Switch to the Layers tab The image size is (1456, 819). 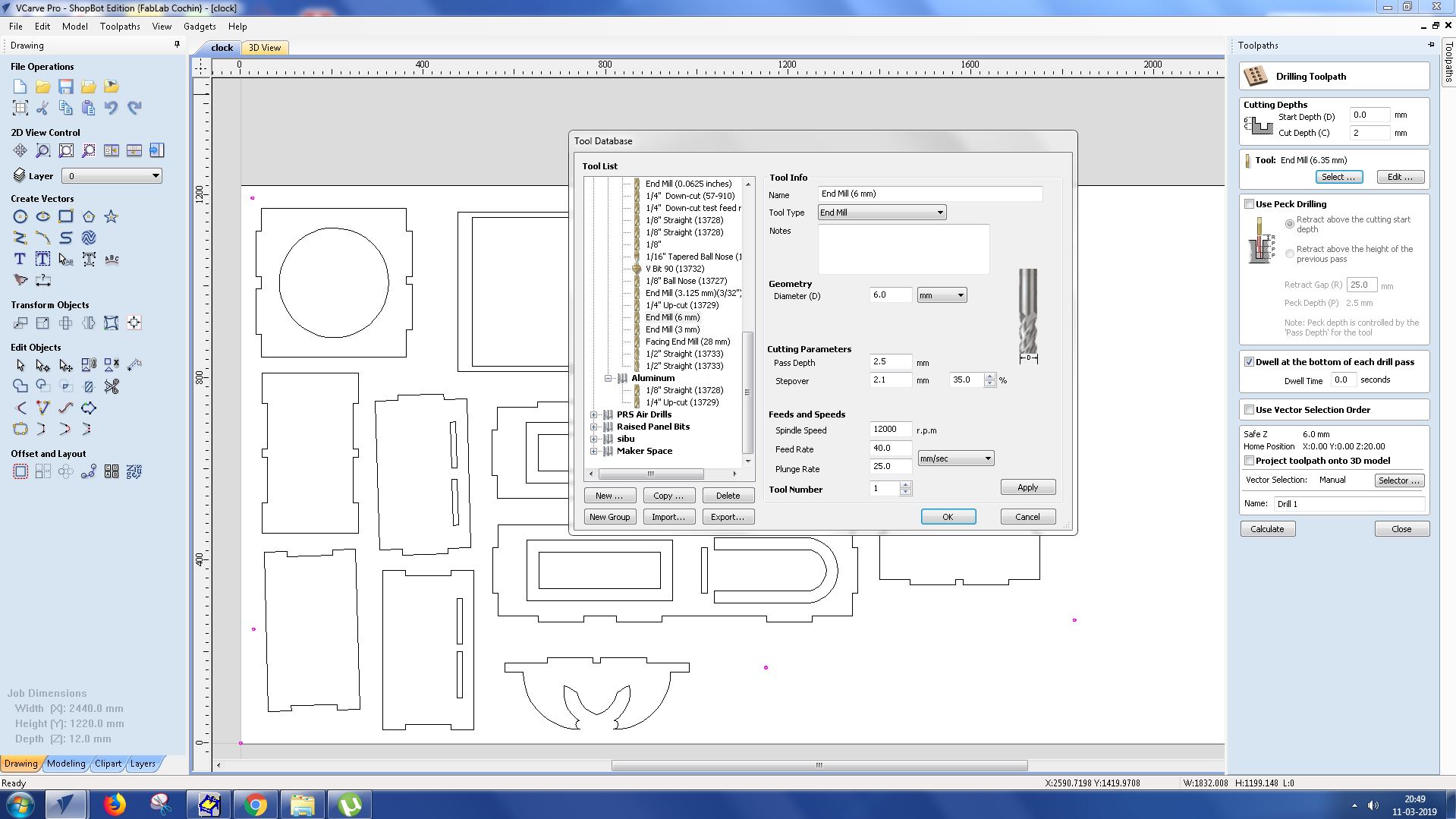(143, 764)
